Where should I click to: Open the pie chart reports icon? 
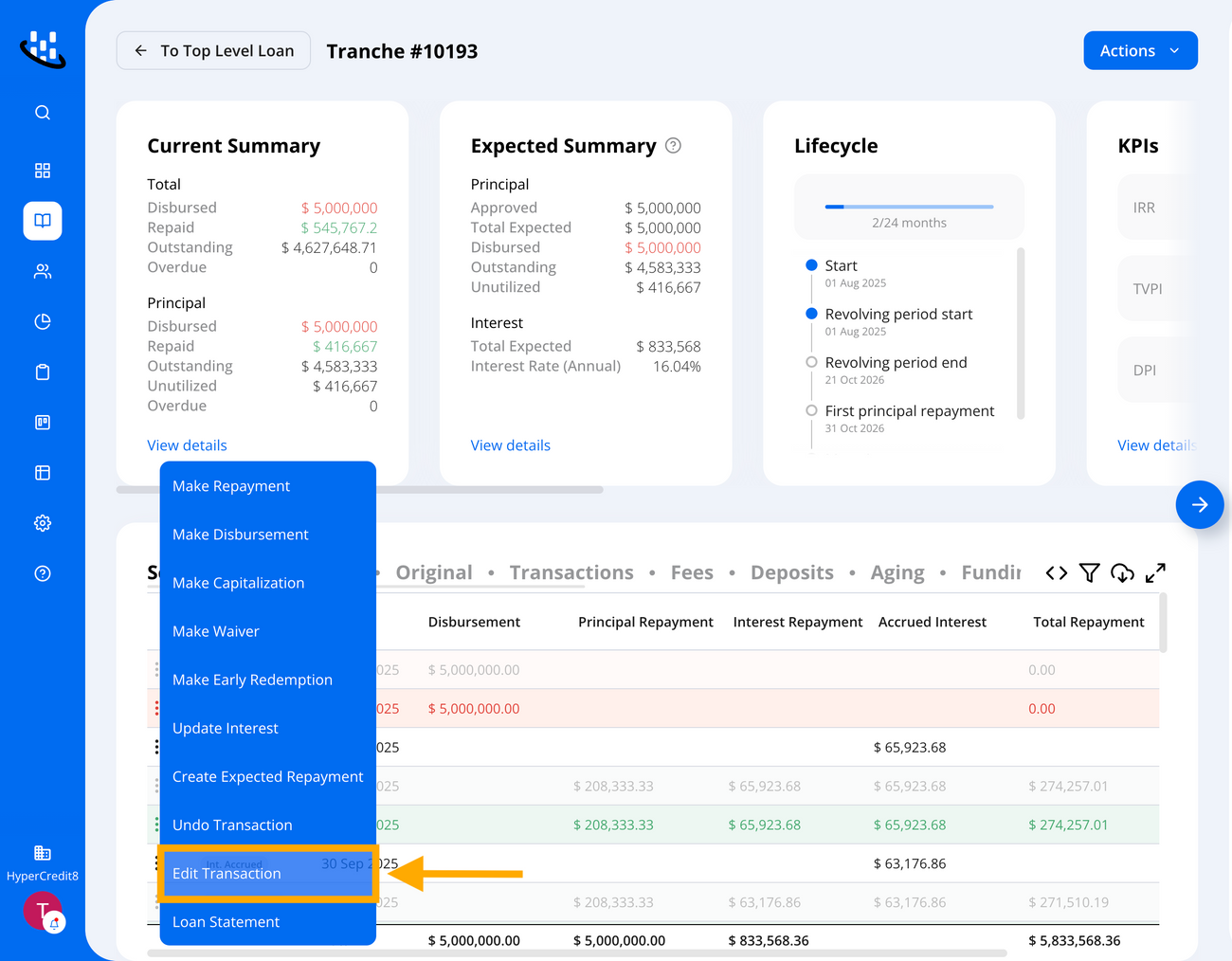42,321
